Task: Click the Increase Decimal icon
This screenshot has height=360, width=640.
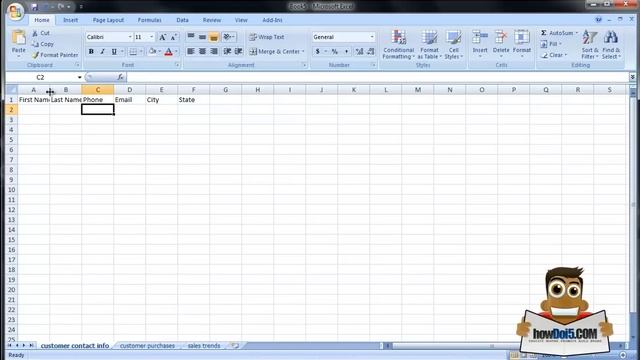Action: click(359, 51)
